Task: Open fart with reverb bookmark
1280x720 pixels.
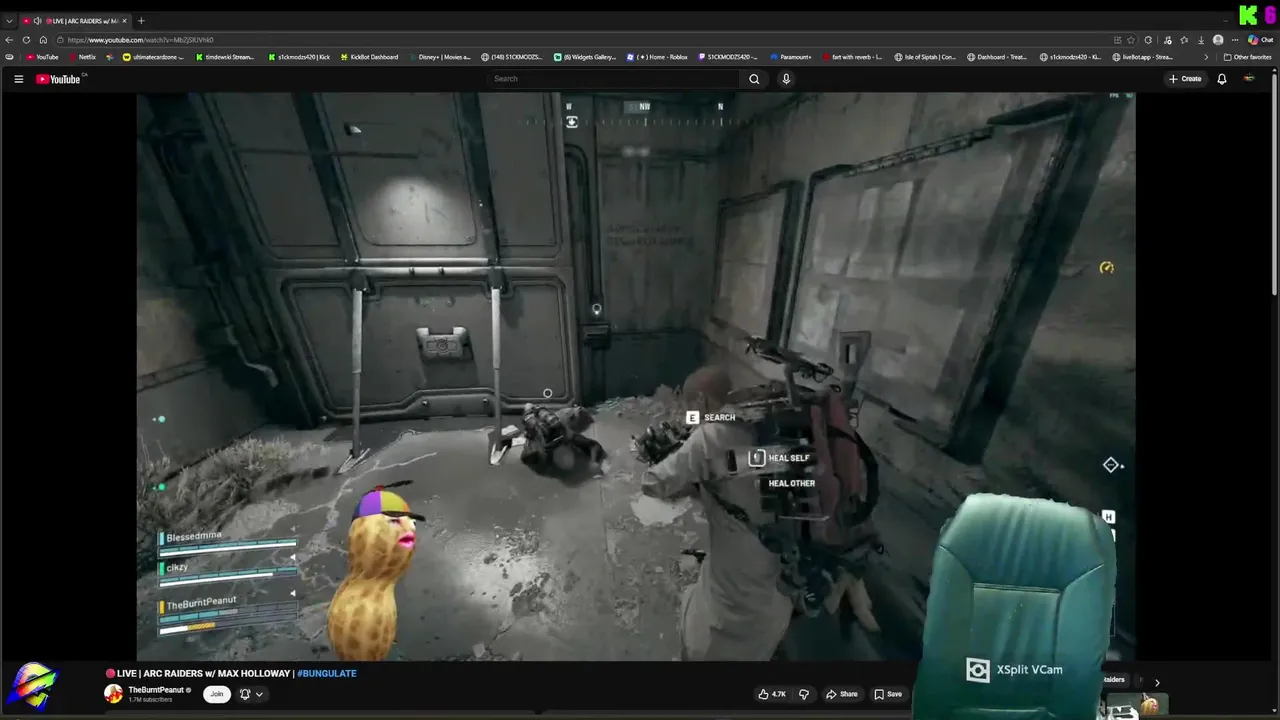Action: 852,57
